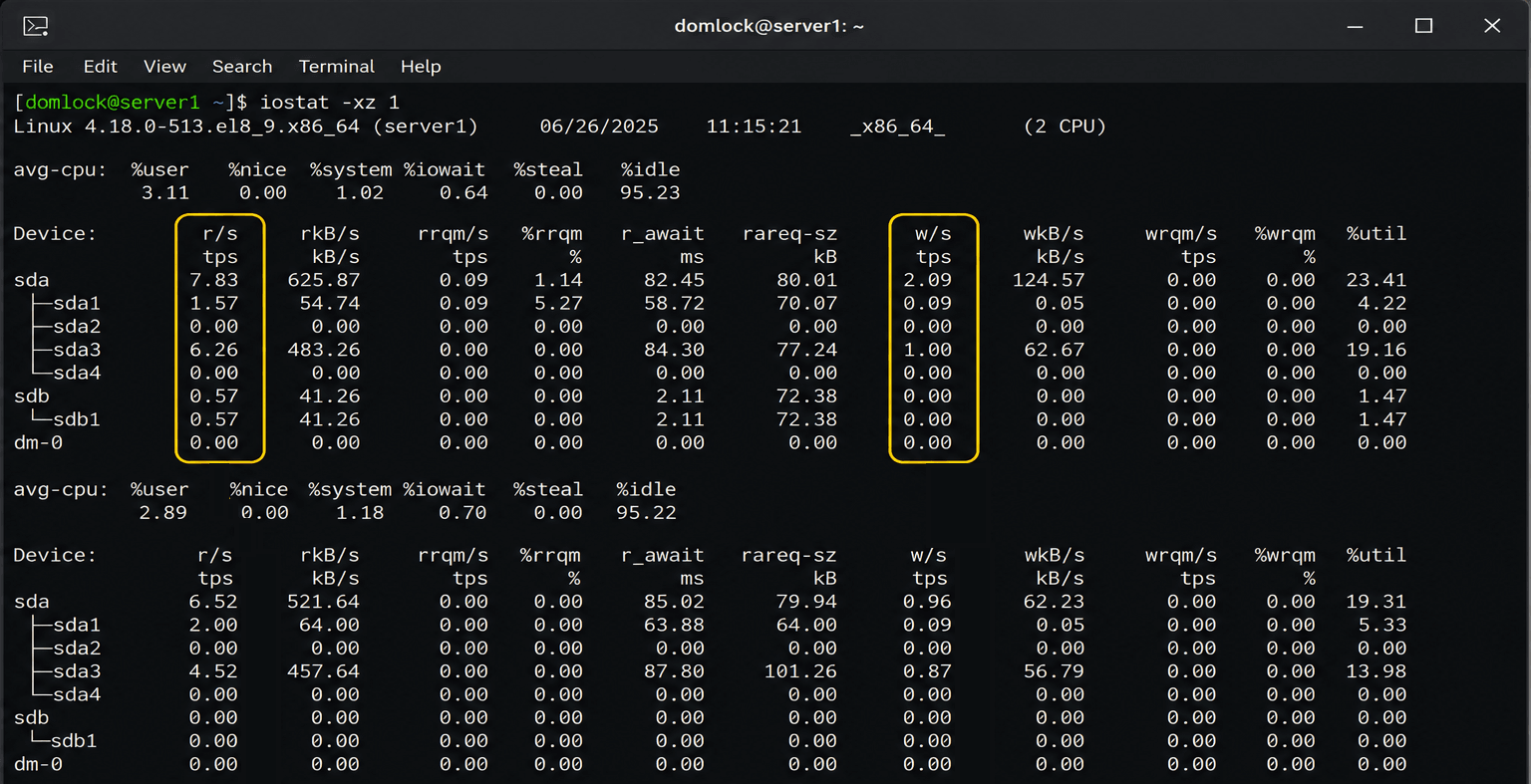1531x784 pixels.
Task: Click the second report's sda3 r_await 87.80
Action: click(674, 672)
